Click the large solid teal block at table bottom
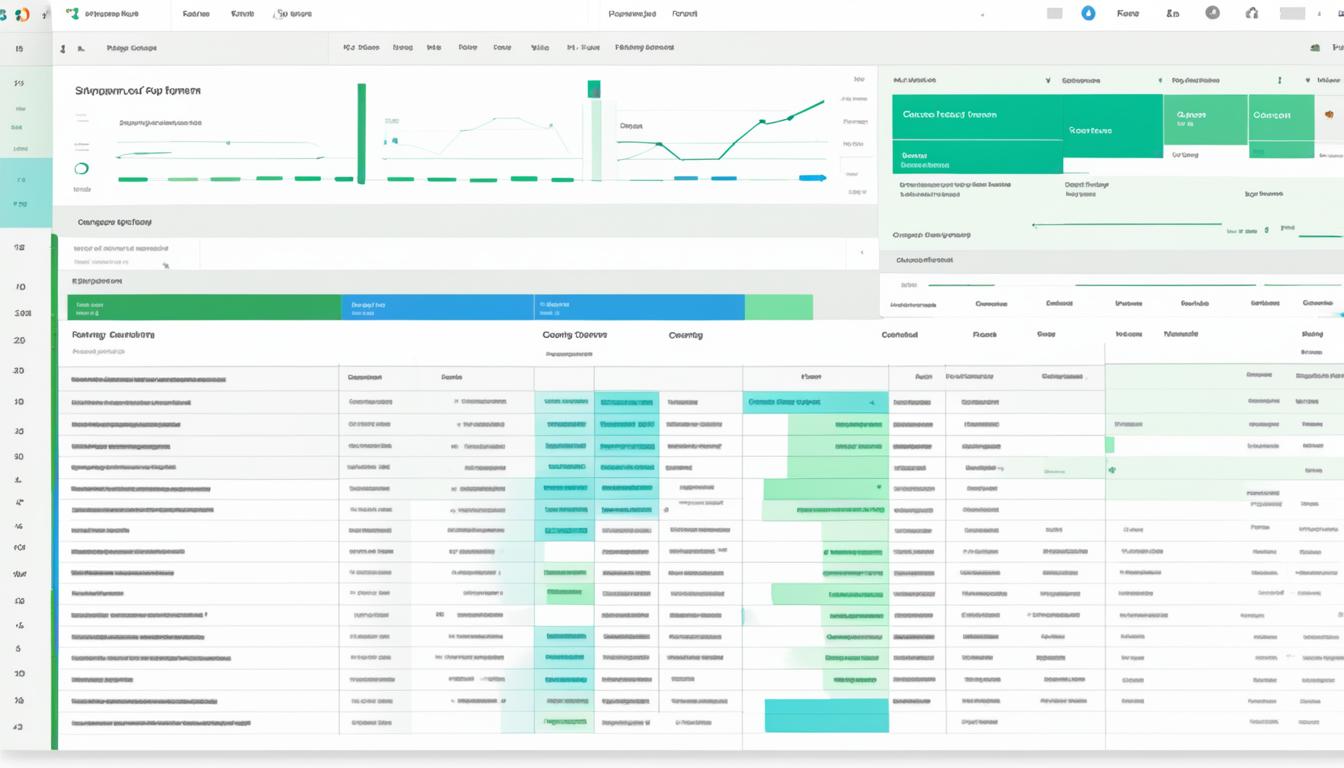 click(827, 715)
